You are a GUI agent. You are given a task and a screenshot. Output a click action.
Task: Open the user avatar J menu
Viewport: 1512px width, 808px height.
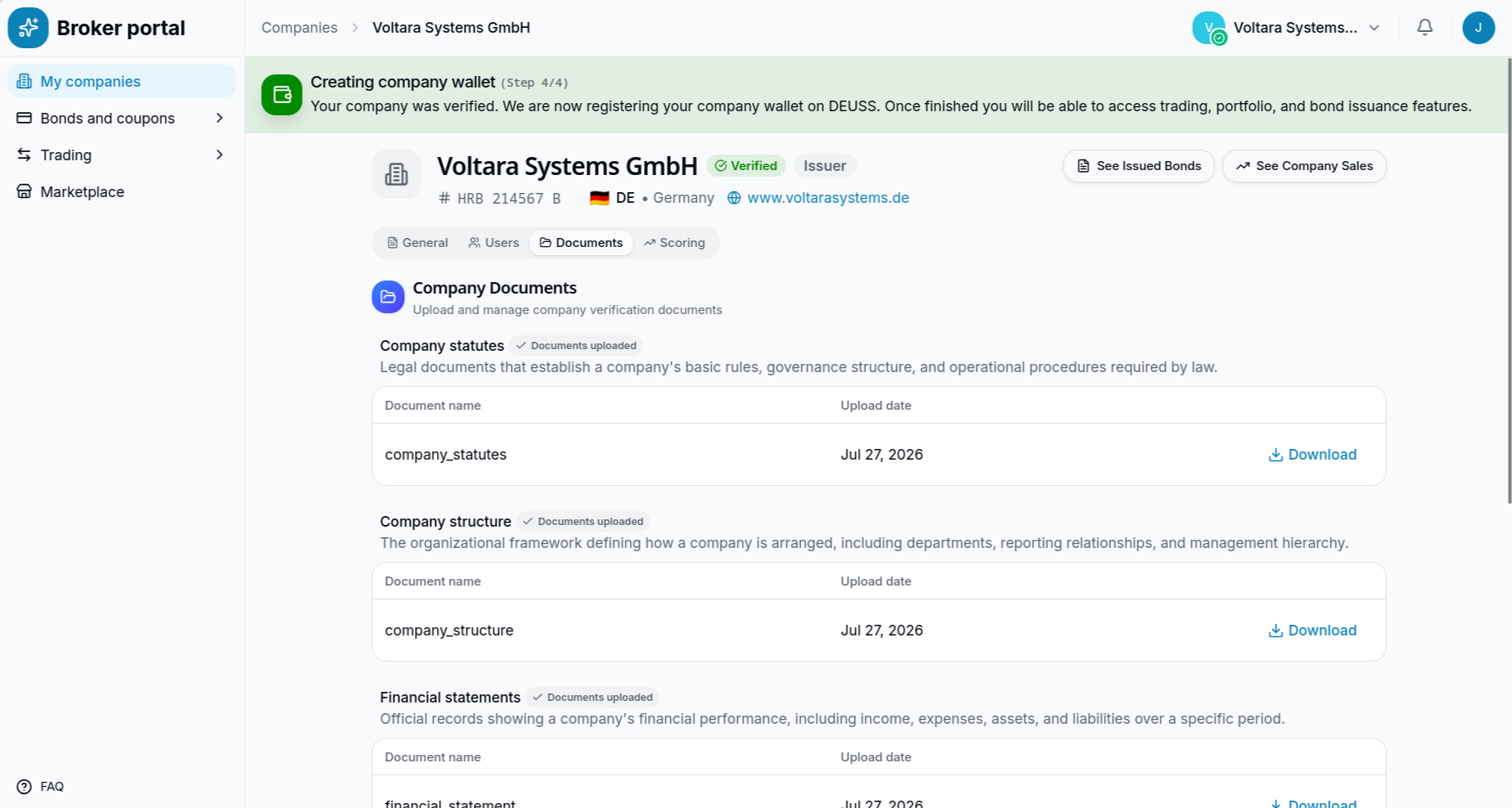click(1478, 28)
